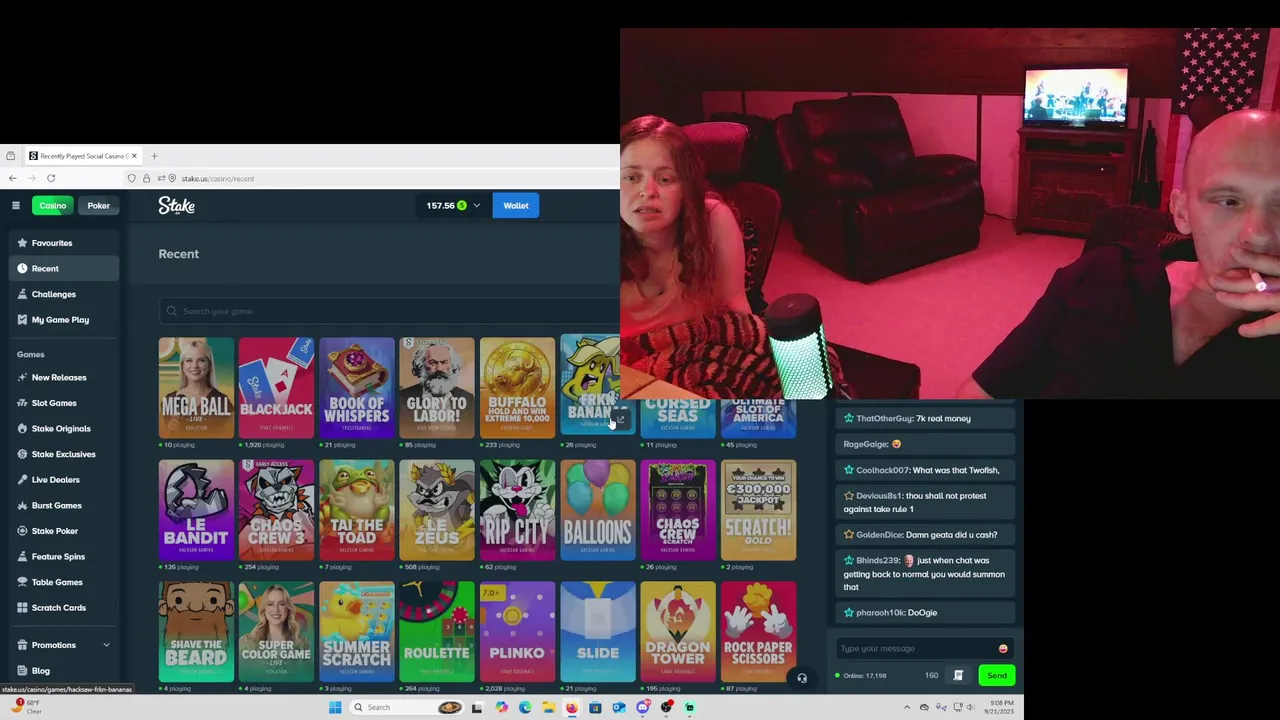Click the New Releases sidebar icon
The width and height of the screenshot is (1280, 720).
[22, 378]
